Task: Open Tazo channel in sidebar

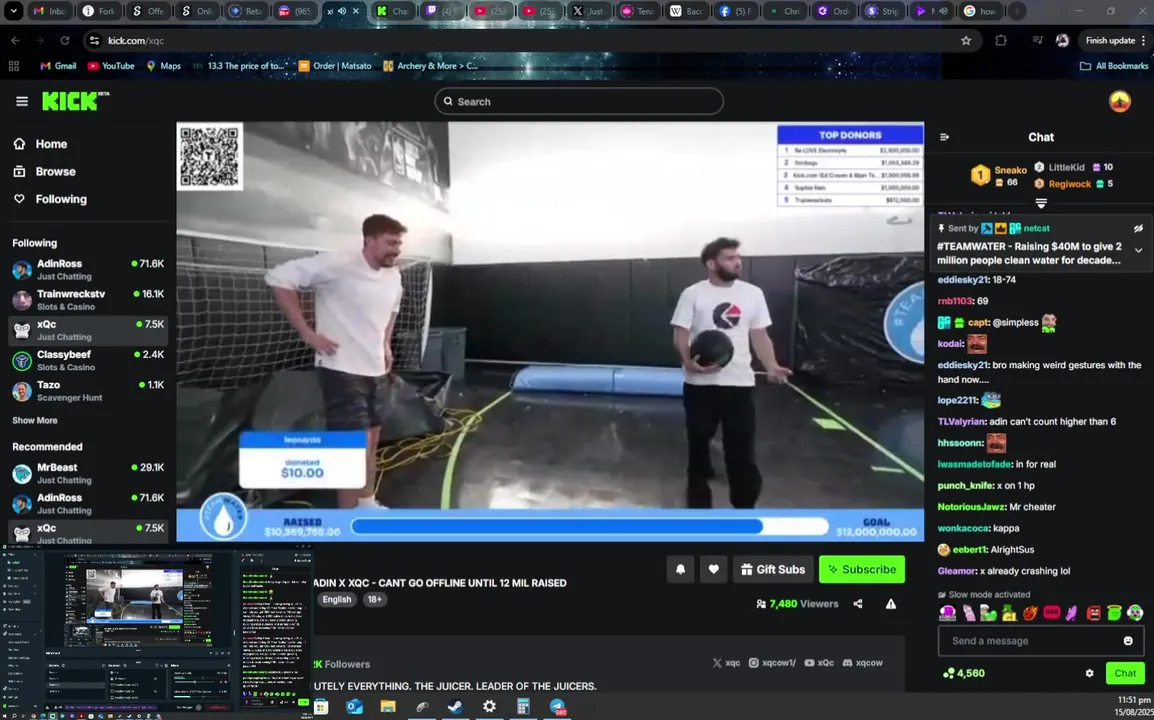Action: pos(88,391)
